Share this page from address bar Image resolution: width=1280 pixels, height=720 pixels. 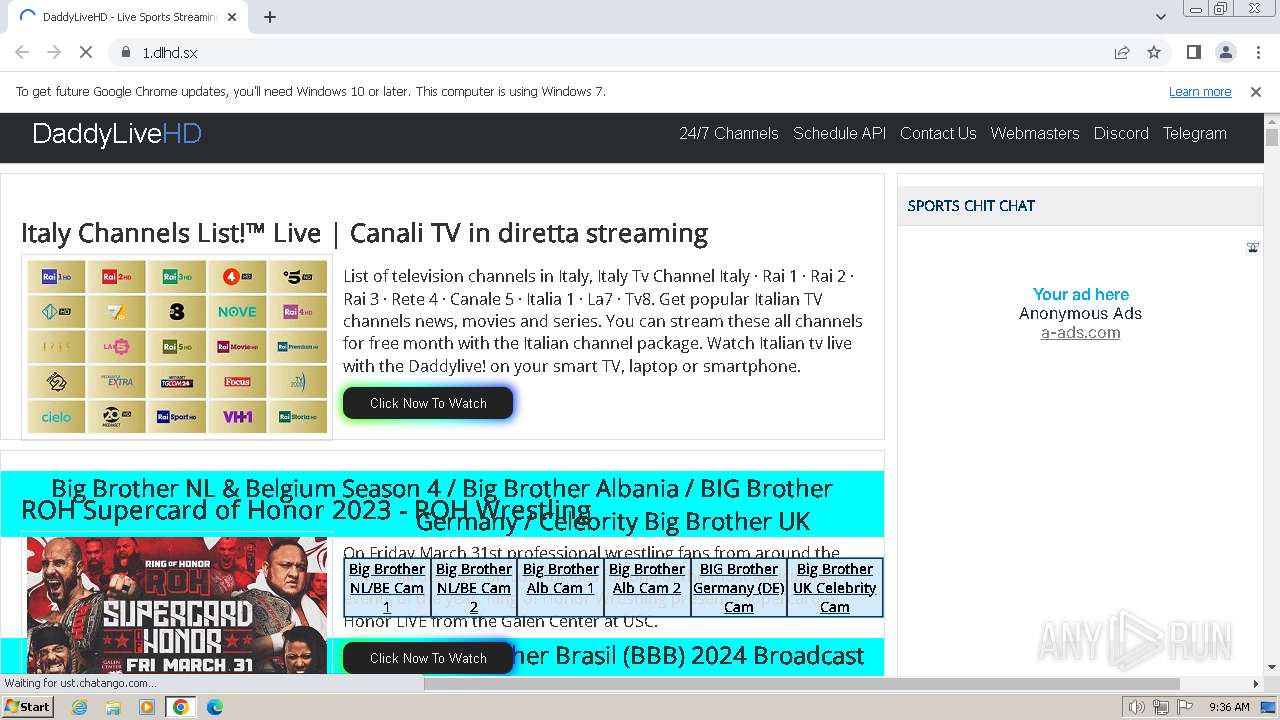tap(1122, 52)
